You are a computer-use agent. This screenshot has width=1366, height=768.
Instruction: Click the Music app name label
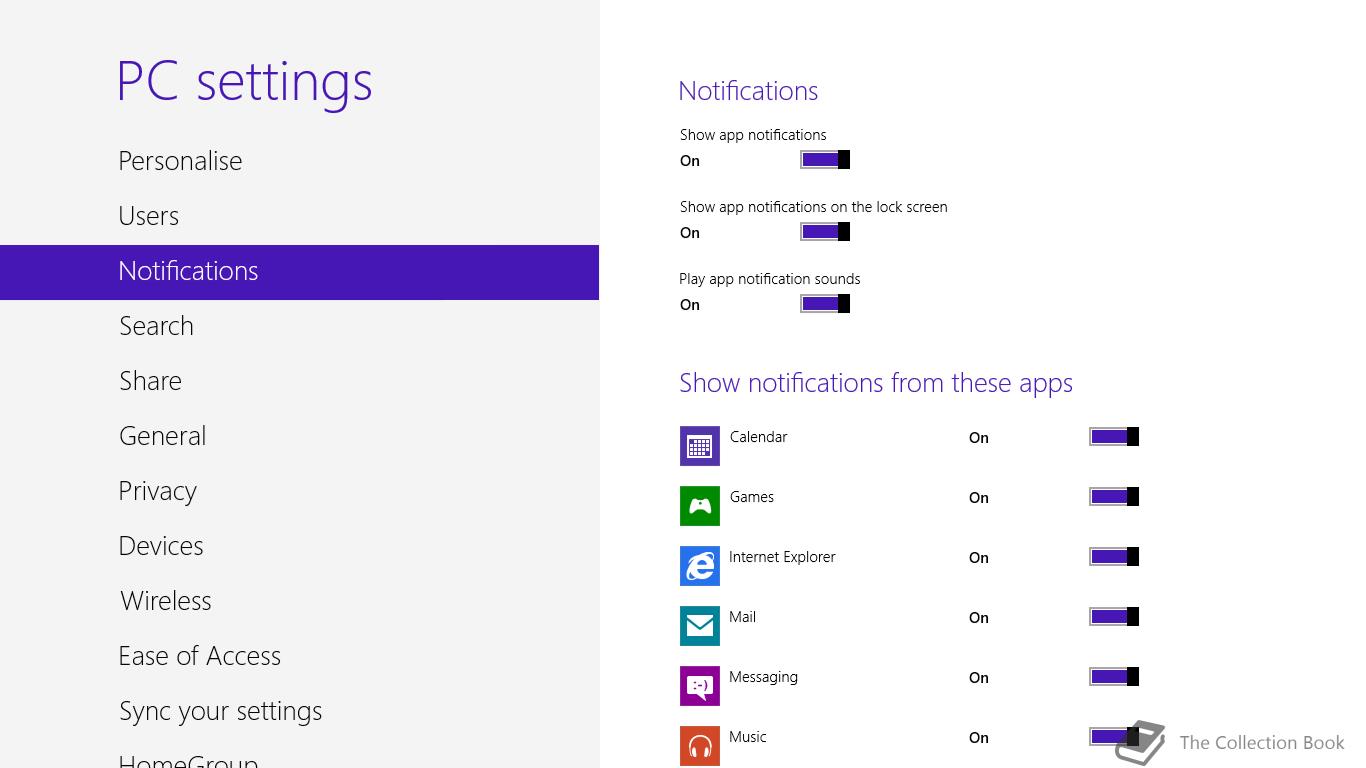(x=748, y=737)
